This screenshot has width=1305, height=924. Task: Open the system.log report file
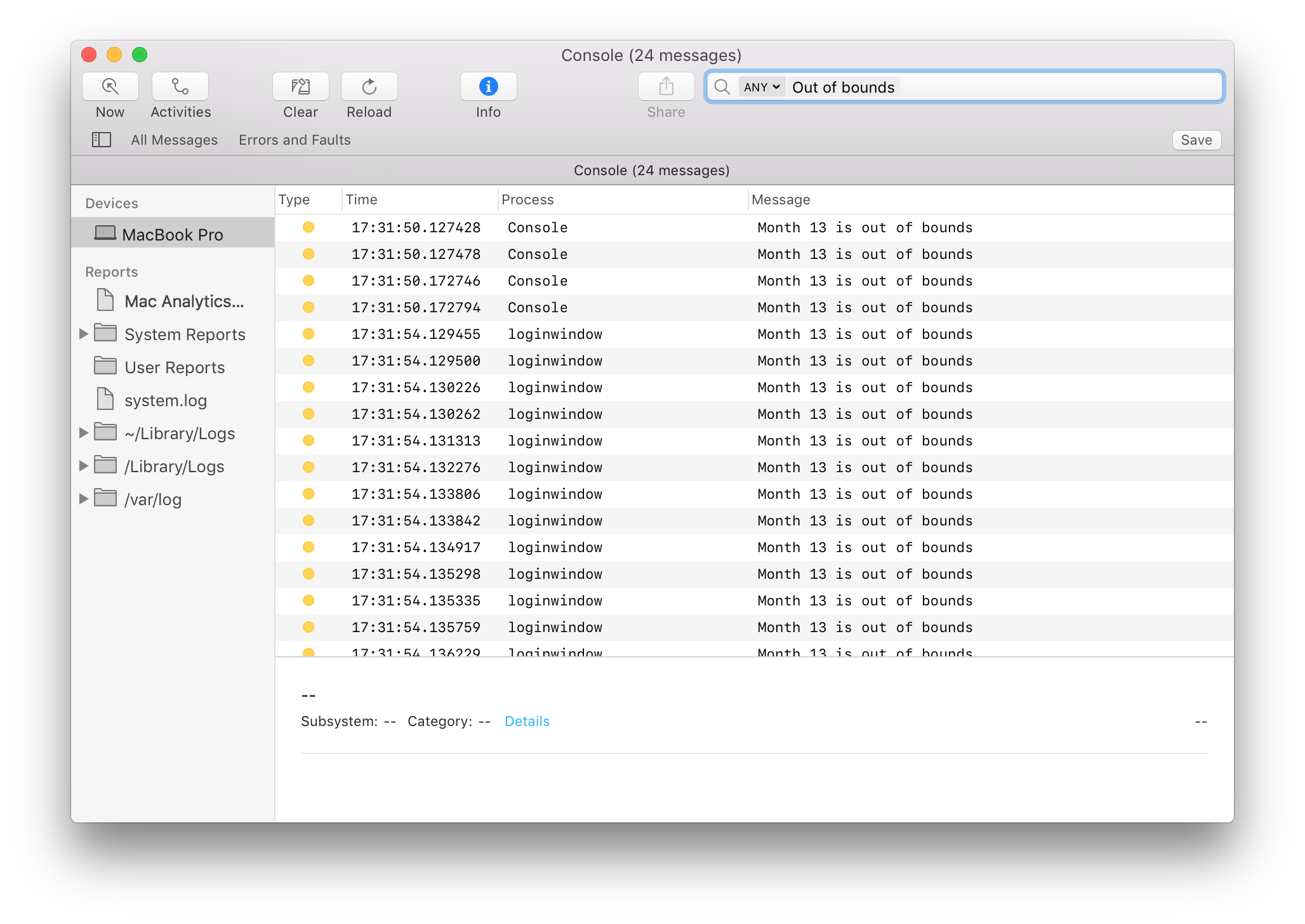click(x=165, y=400)
